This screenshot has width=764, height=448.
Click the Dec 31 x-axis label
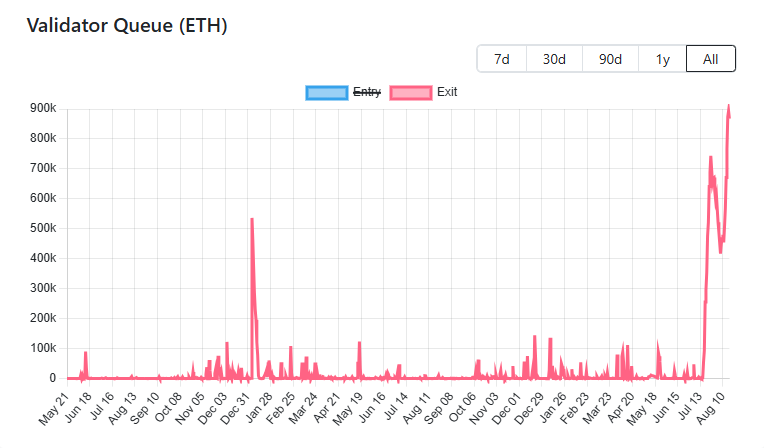[235, 409]
